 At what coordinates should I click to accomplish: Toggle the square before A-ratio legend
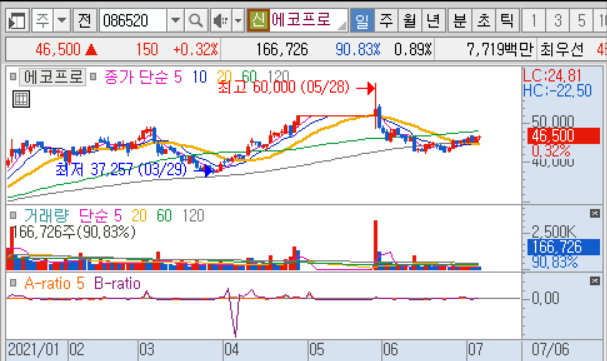13,283
